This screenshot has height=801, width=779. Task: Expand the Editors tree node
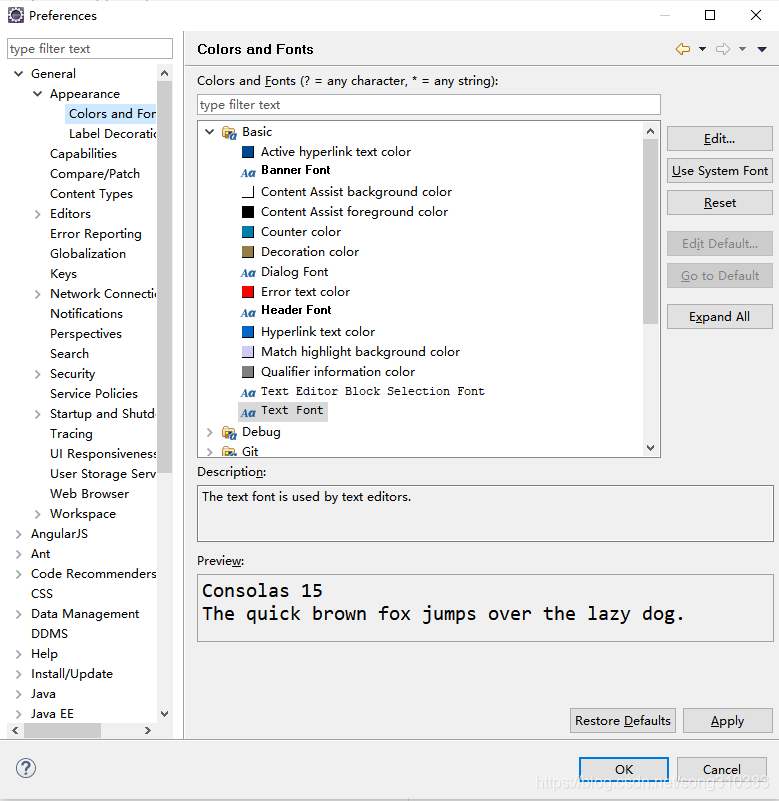[37, 214]
